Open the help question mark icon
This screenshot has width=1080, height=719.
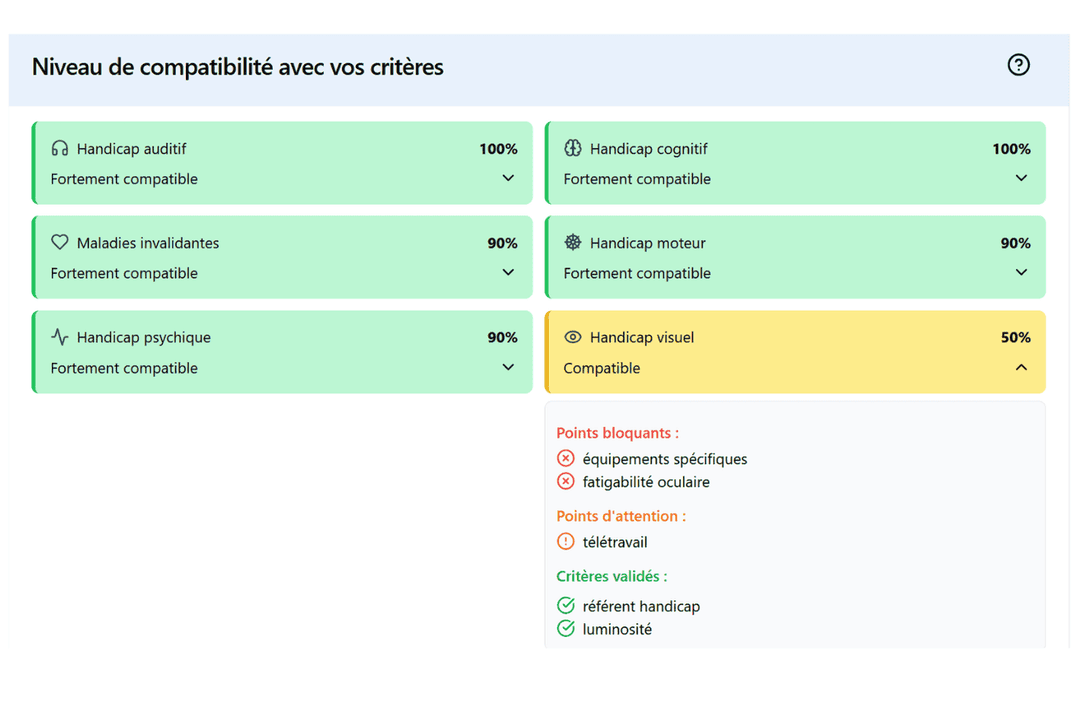tap(1018, 65)
